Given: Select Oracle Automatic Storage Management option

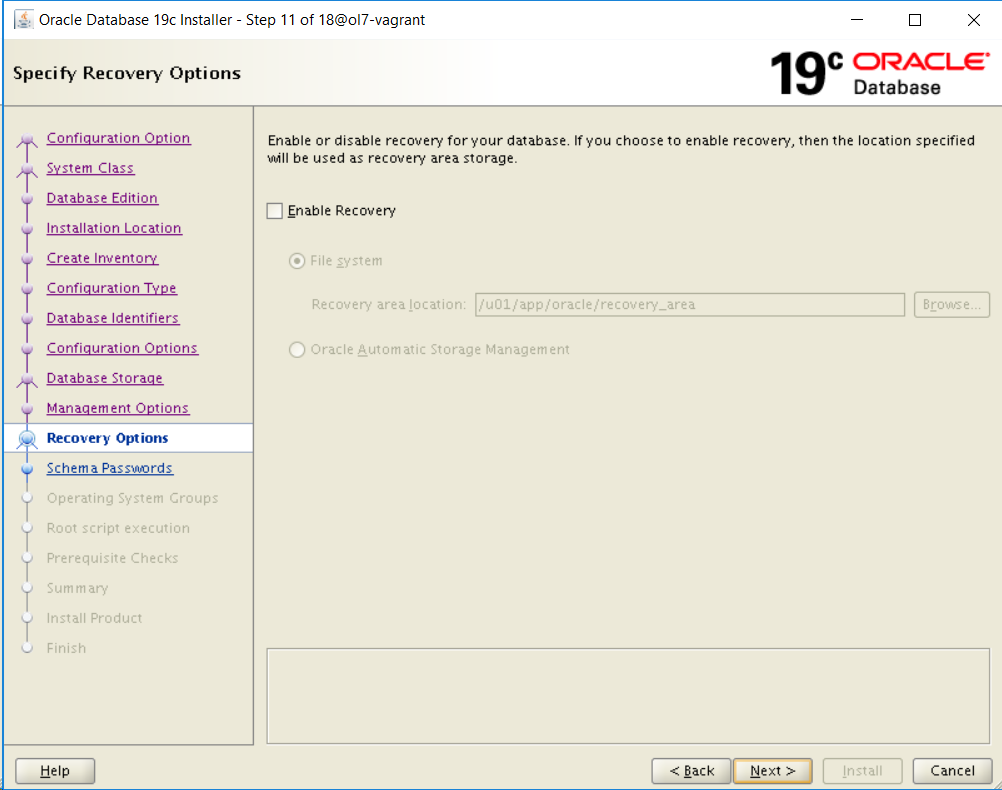Looking at the screenshot, I should pos(297,350).
